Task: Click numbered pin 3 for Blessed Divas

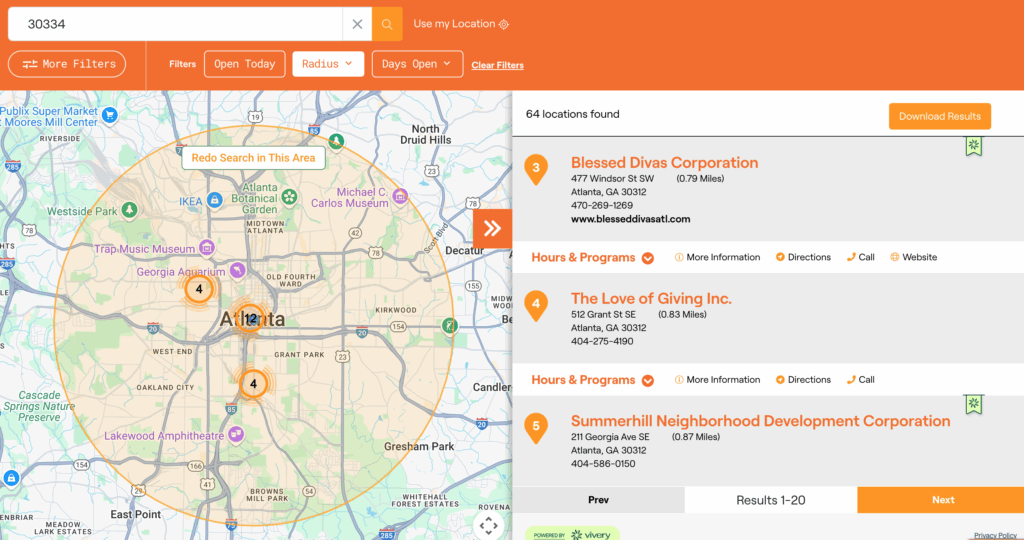Action: [x=536, y=169]
